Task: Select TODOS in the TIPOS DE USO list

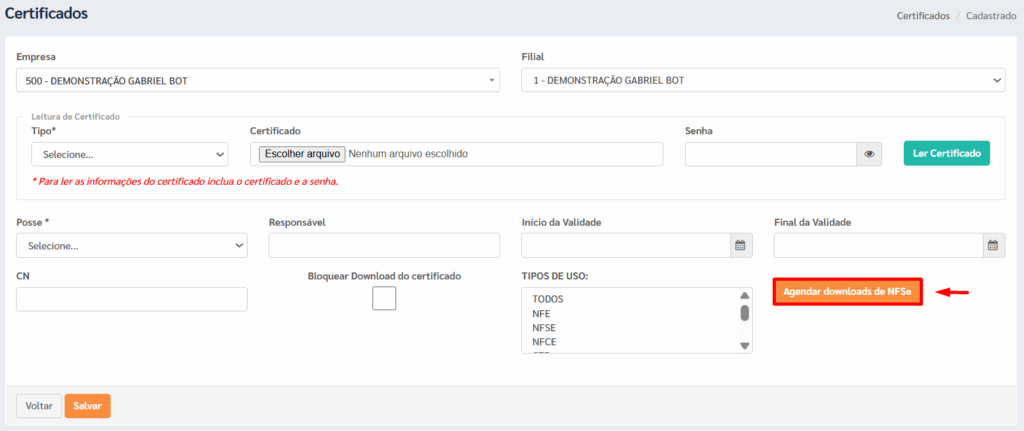Action: pyautogui.click(x=548, y=298)
